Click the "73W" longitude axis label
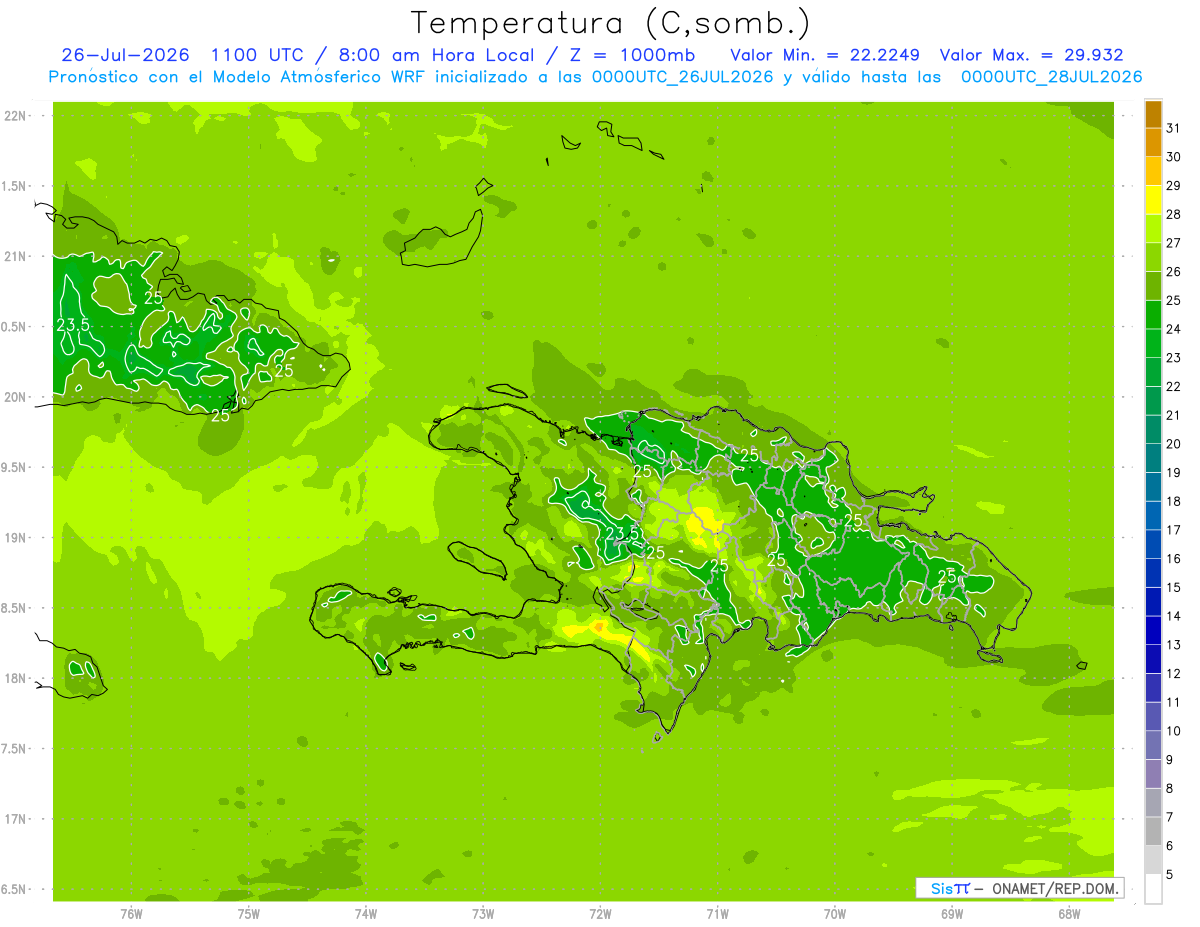 483,913
